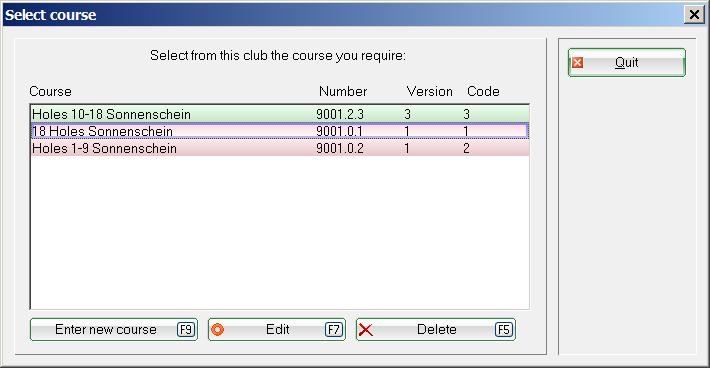Click the orange circle Edit icon
This screenshot has height=368, width=710.
pos(217,330)
